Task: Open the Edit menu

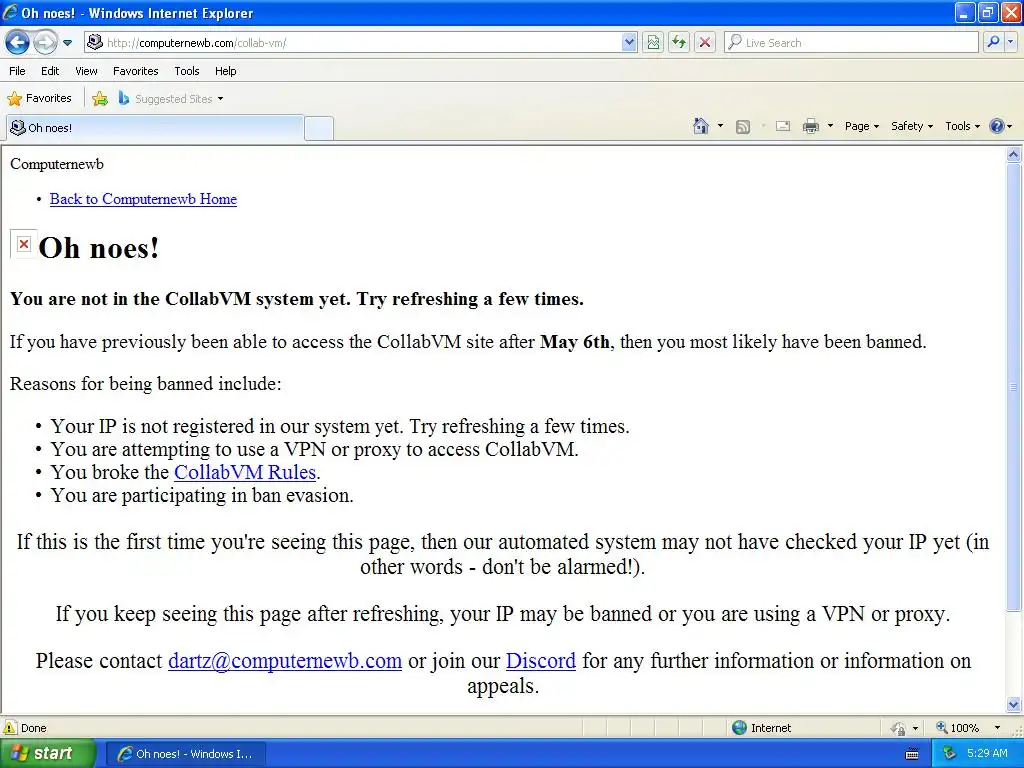Action: tap(50, 71)
